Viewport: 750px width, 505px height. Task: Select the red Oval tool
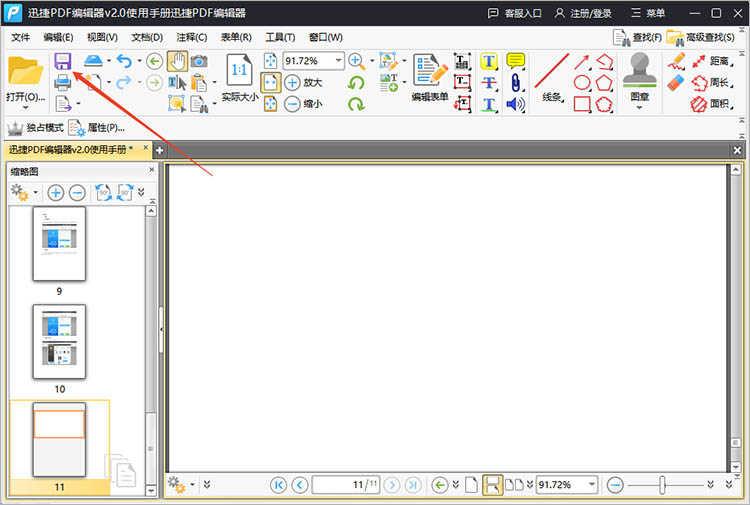coord(582,83)
